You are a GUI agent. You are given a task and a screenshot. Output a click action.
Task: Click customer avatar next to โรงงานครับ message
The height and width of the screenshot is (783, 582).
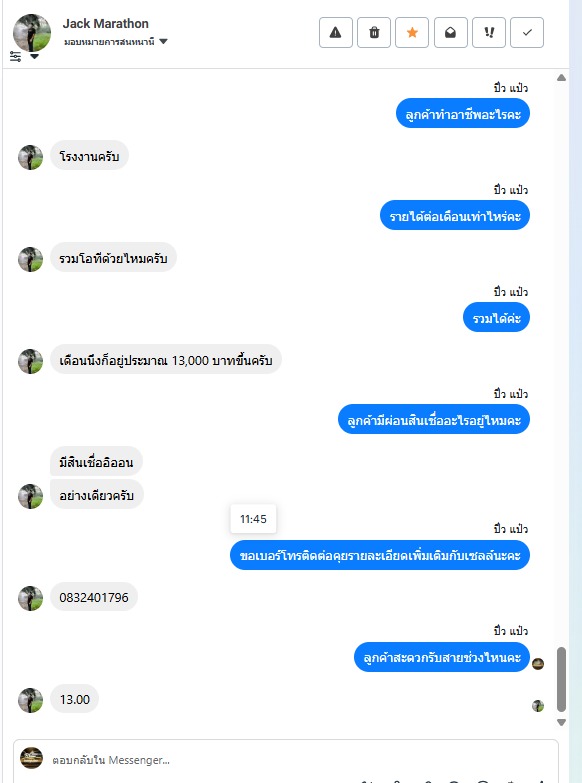point(30,157)
